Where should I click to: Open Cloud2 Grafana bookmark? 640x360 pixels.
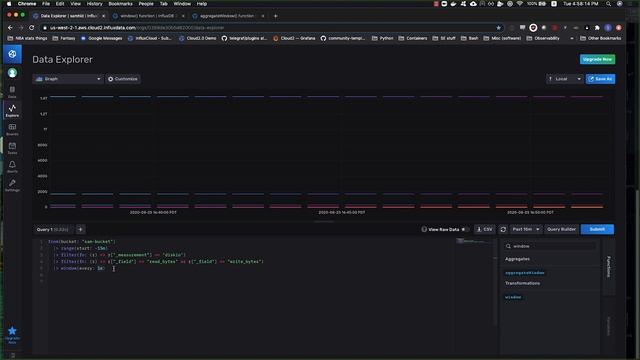point(294,38)
